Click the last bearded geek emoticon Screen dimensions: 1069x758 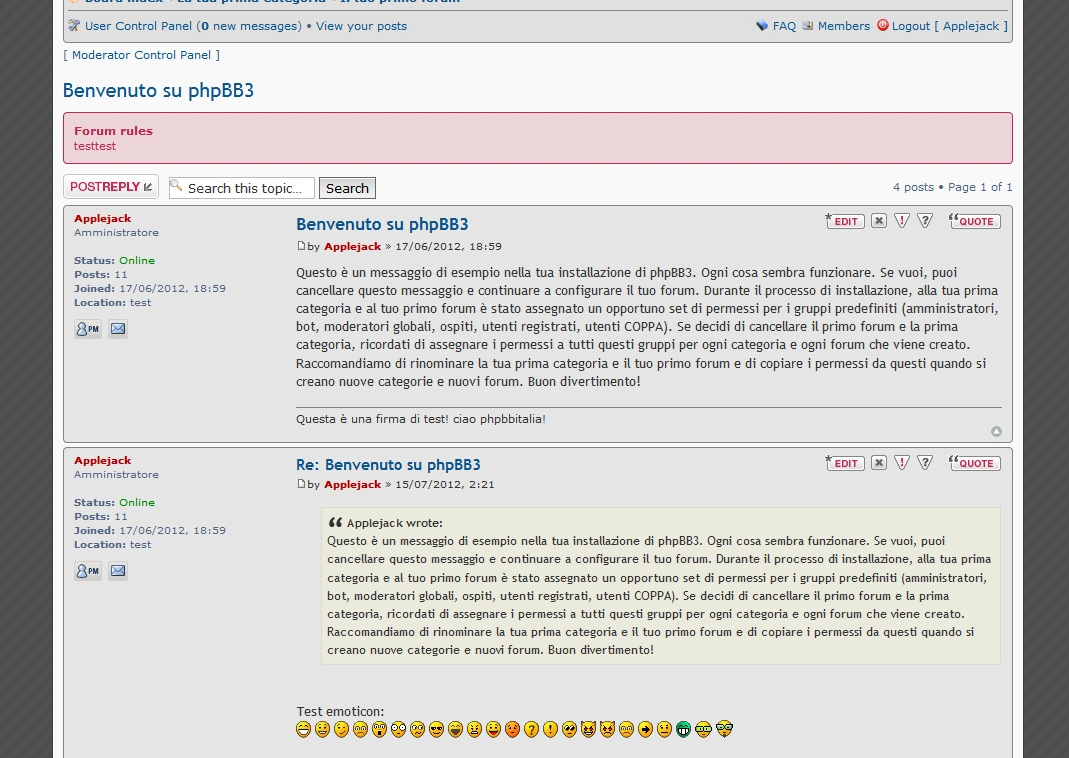point(724,729)
